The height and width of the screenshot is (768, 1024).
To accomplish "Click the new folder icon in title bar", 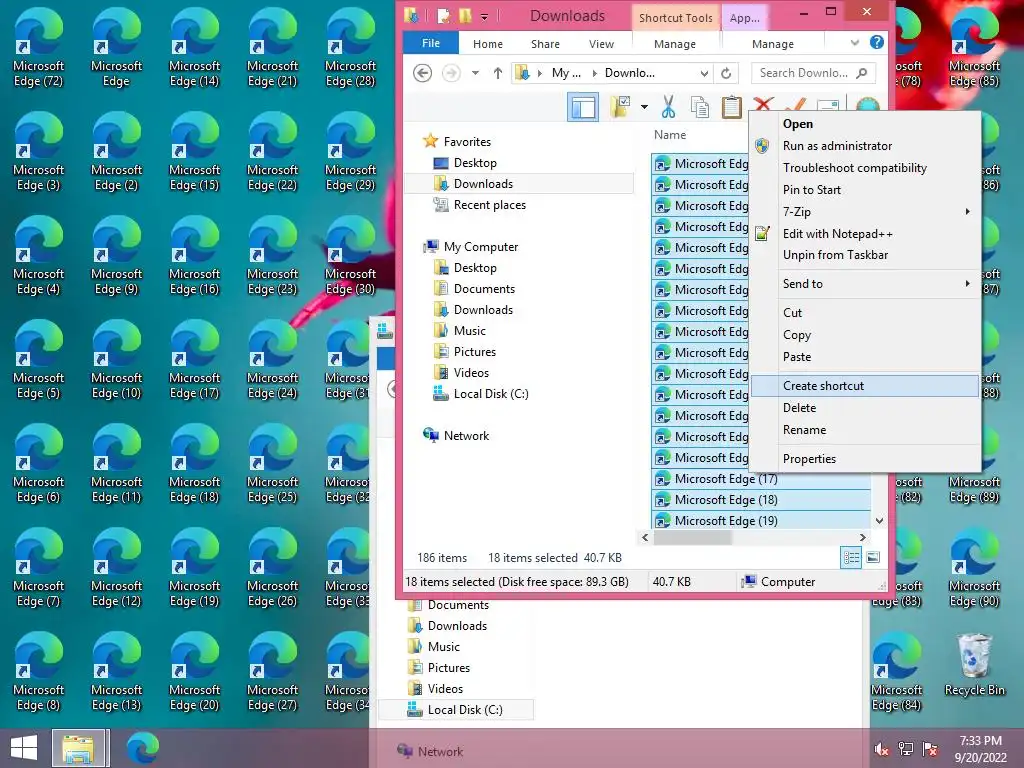I will pos(465,16).
